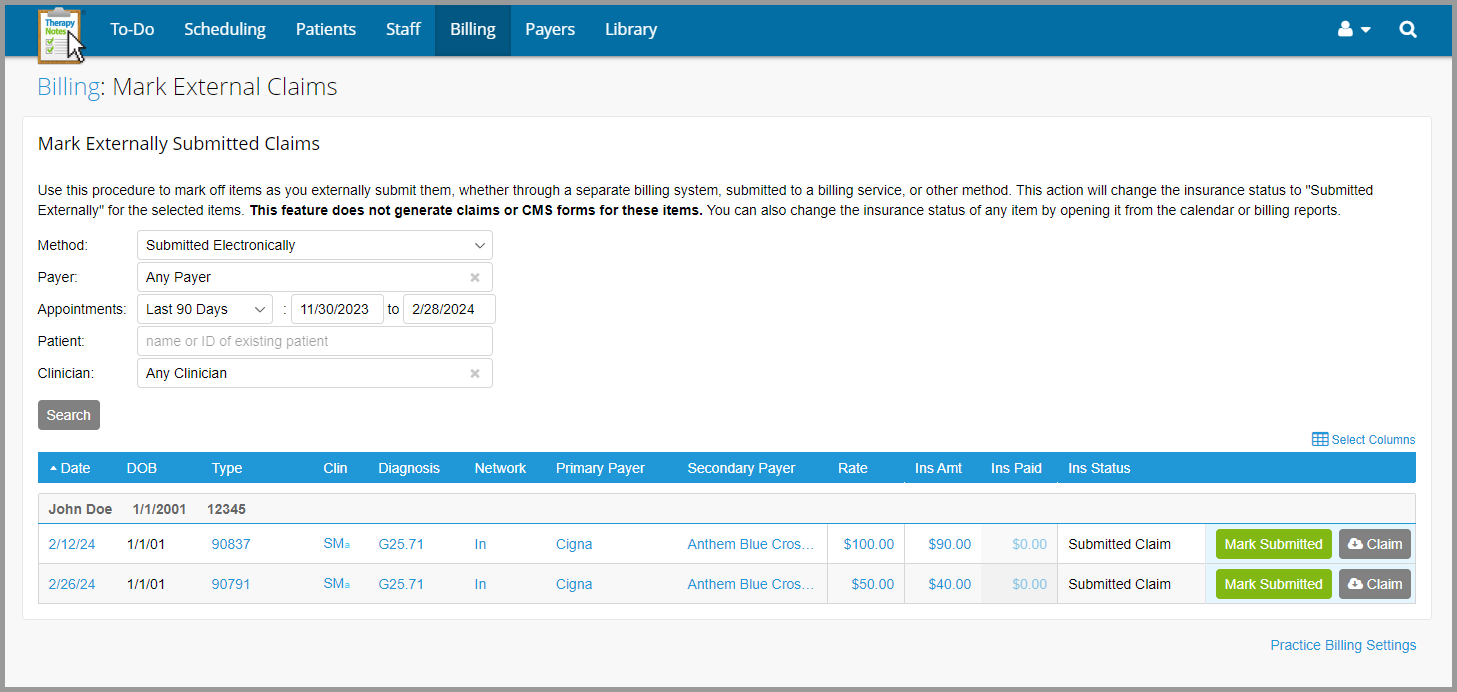Switch to the Scheduling tab

click(224, 29)
